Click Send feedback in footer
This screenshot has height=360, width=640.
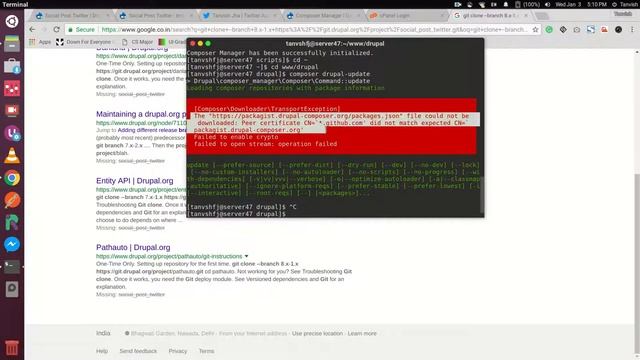(x=138, y=351)
